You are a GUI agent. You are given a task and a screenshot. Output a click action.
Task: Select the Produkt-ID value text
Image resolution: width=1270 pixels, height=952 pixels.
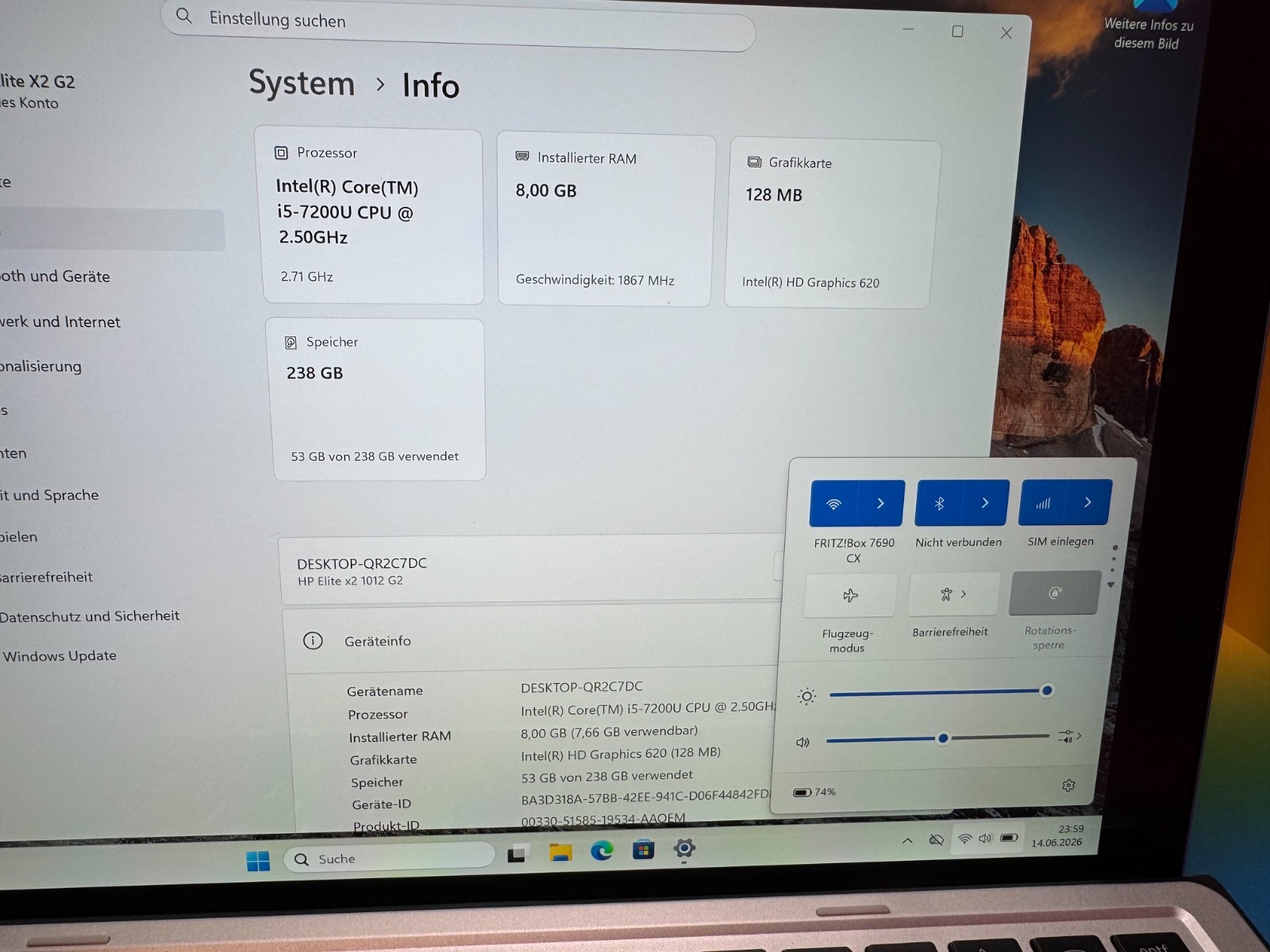603,819
